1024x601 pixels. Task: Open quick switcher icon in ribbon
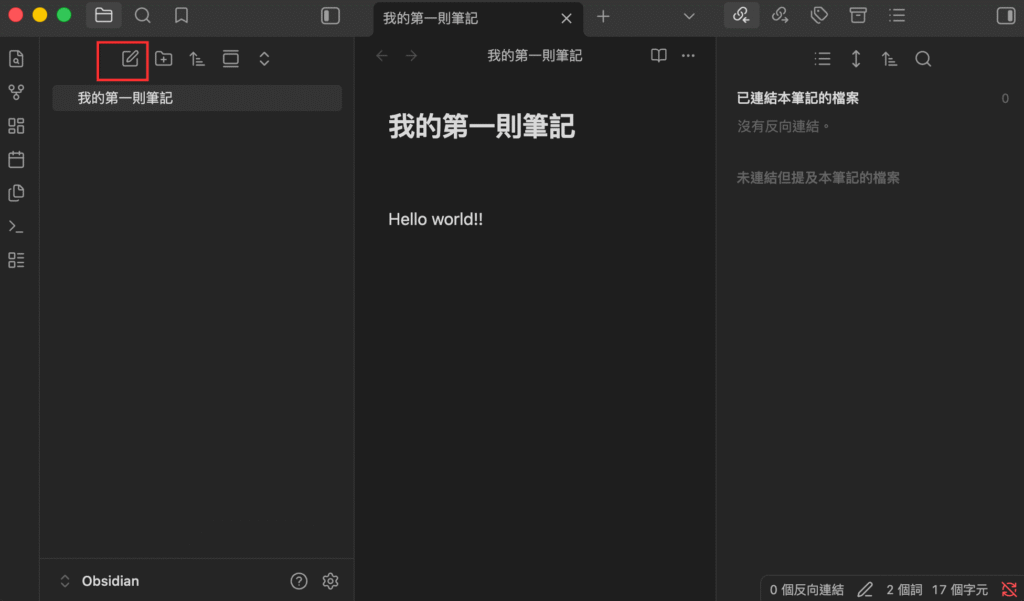[x=16, y=59]
